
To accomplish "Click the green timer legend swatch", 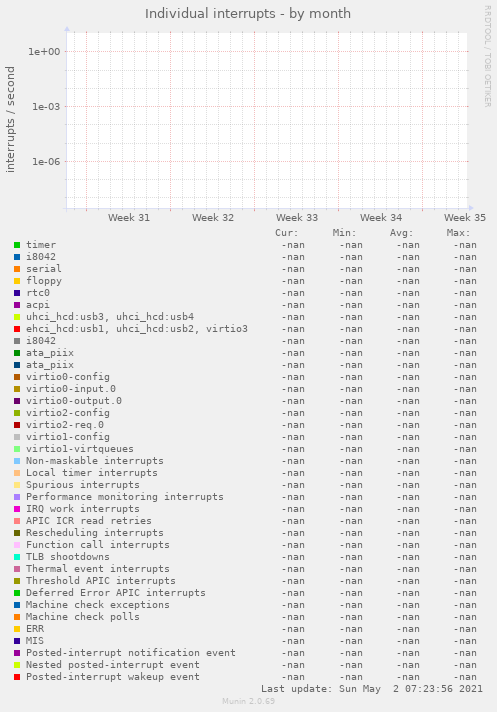I will [17, 245].
